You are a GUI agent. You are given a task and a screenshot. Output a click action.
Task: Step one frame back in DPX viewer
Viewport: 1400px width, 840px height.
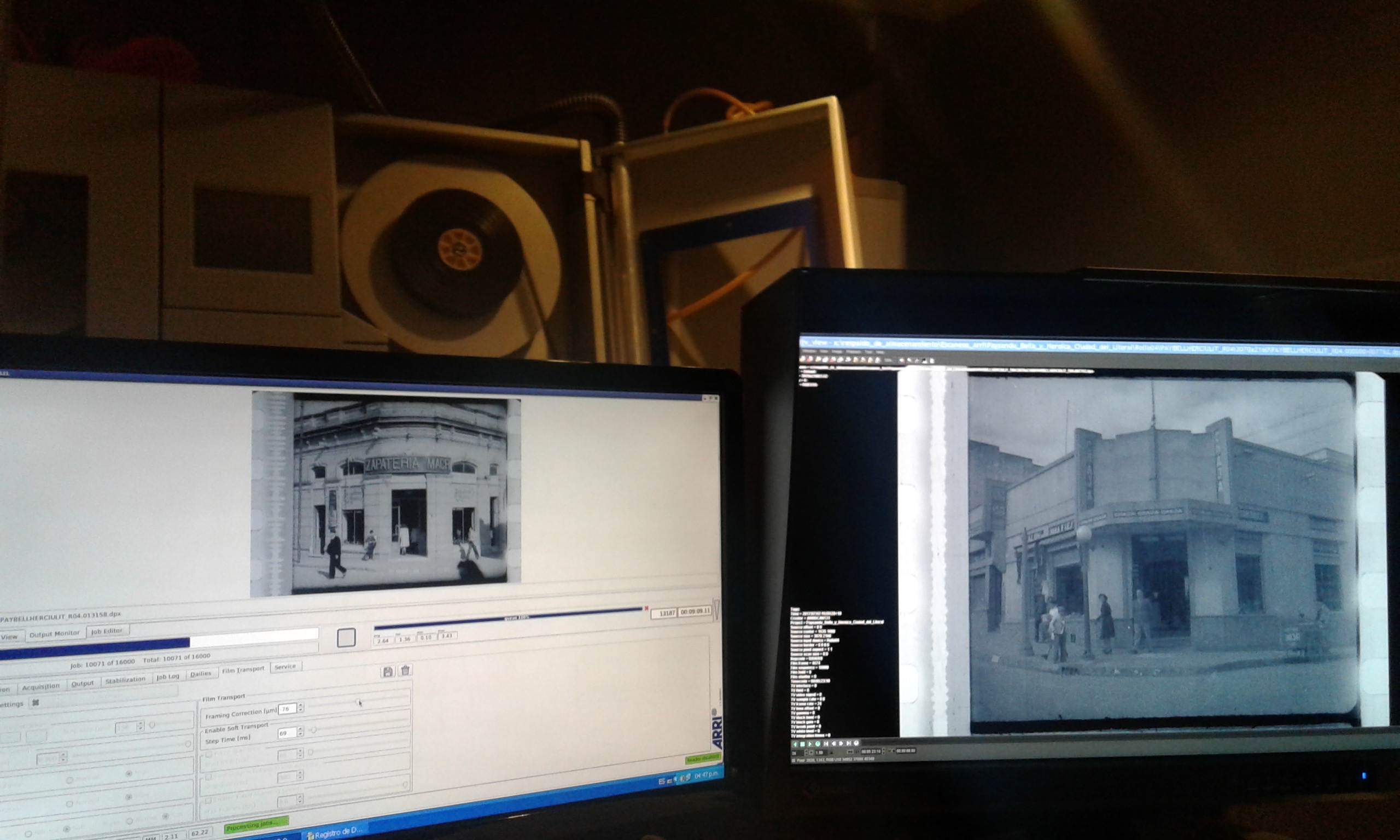pos(833,744)
